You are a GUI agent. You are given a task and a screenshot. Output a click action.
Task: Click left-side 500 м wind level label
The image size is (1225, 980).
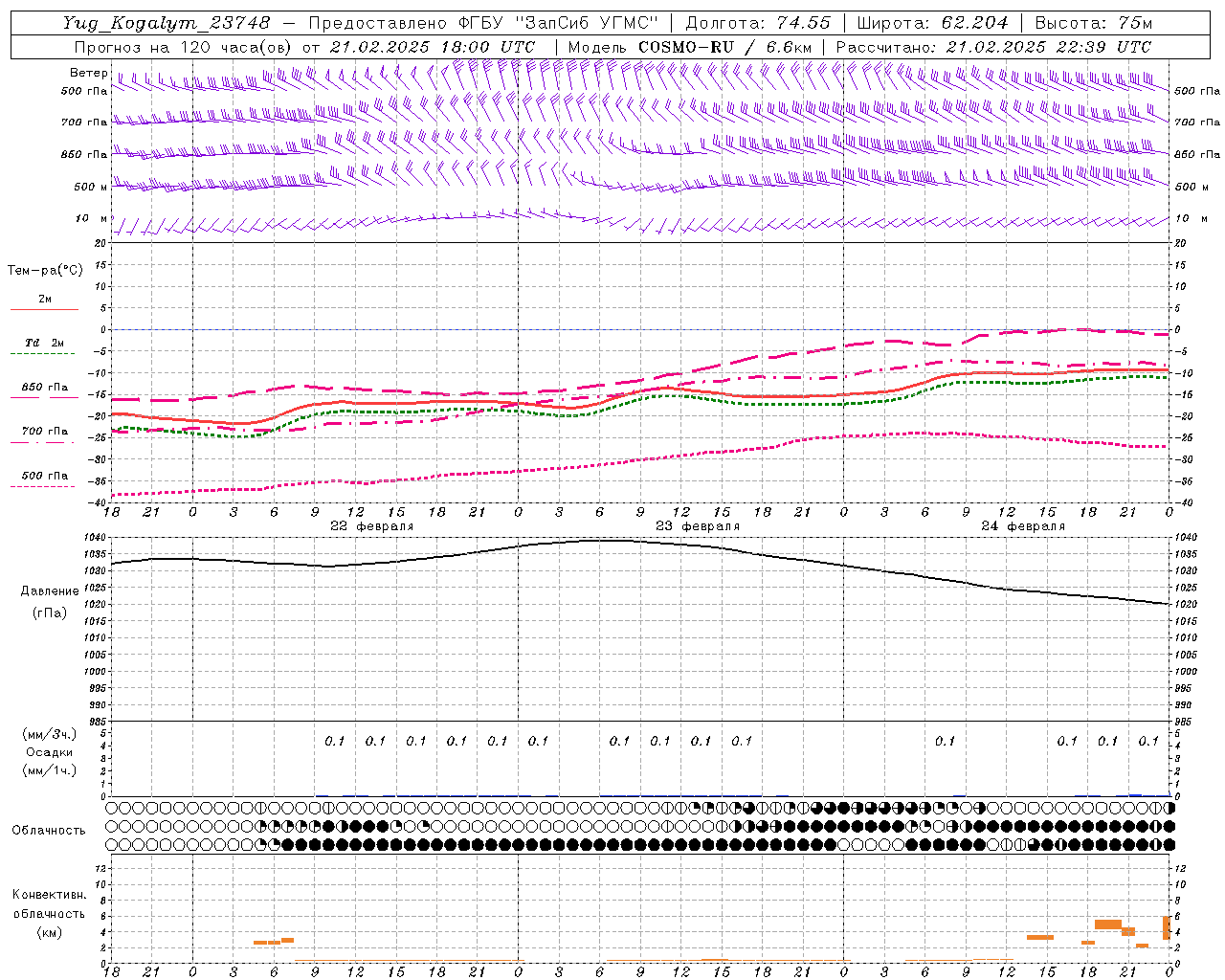tap(90, 187)
